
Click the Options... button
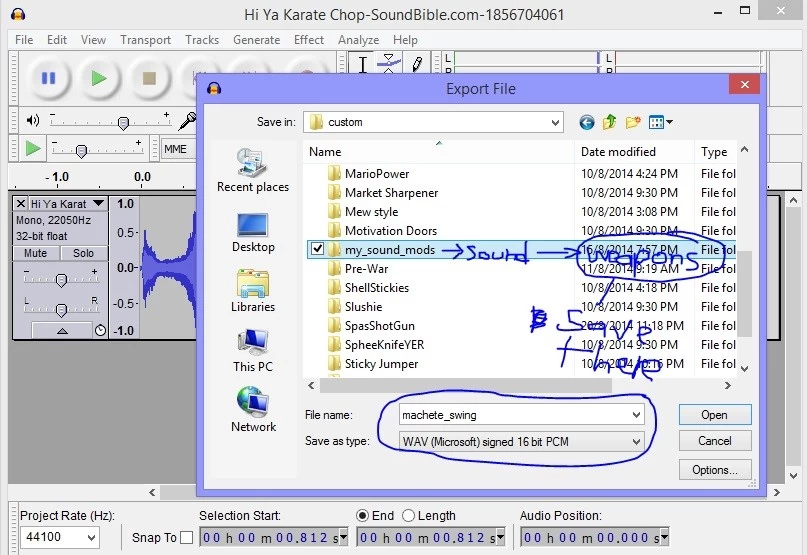click(714, 470)
